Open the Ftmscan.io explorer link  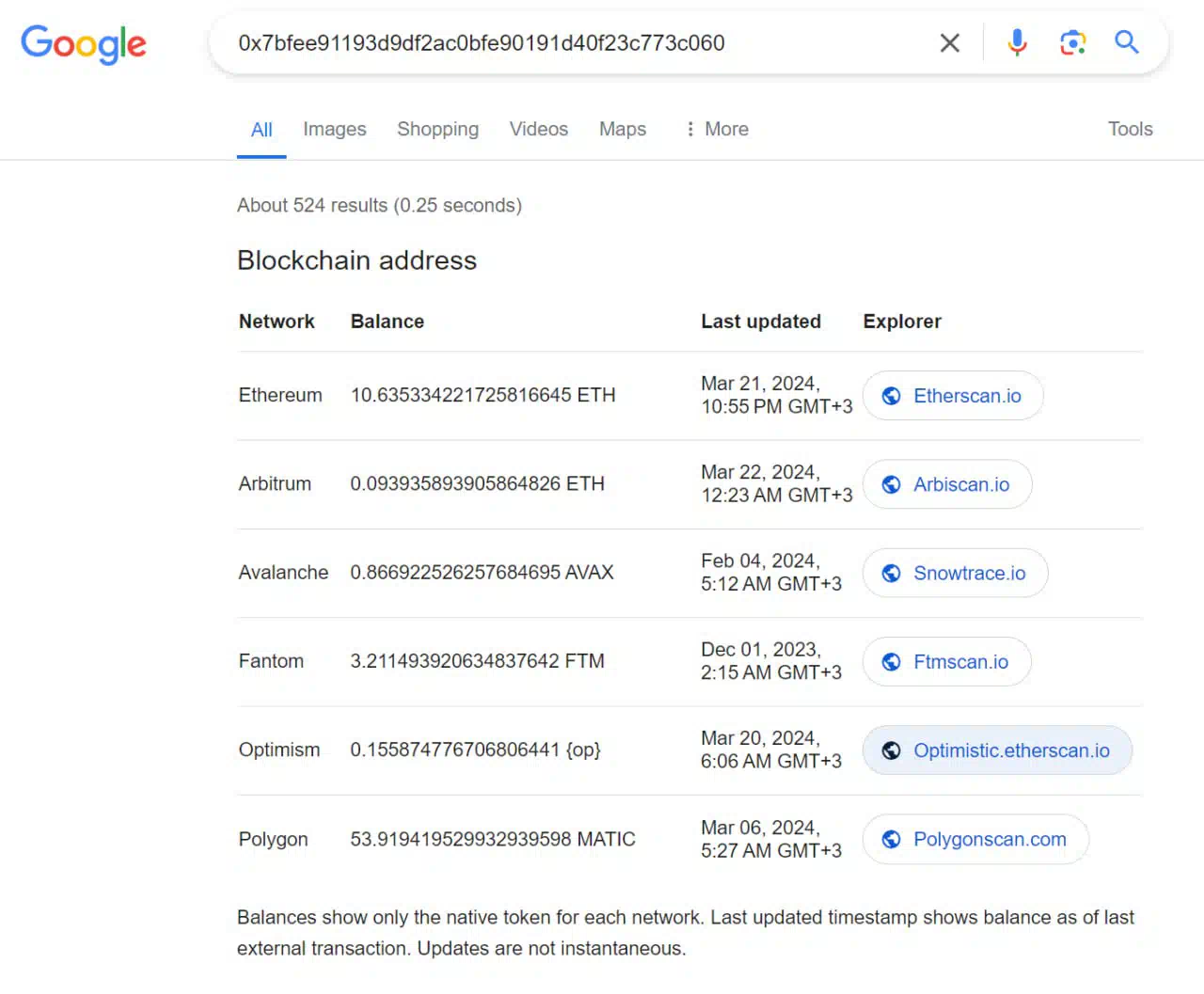click(946, 662)
